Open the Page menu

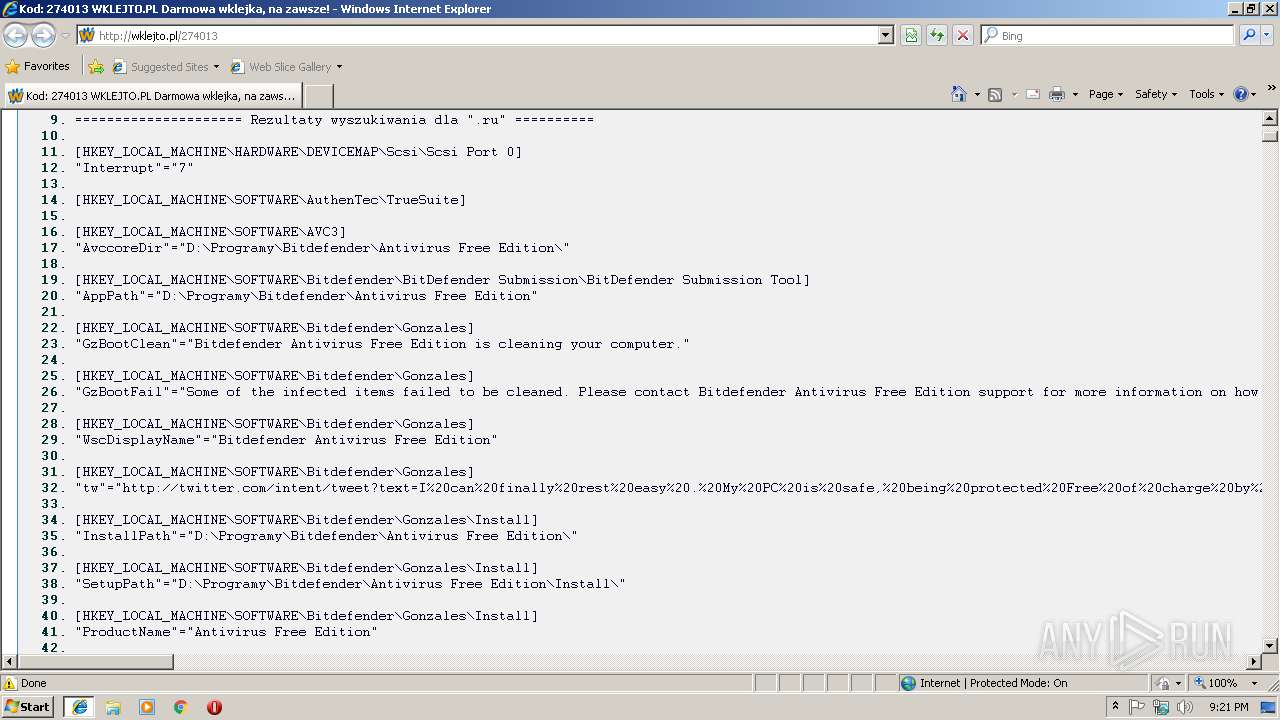pyautogui.click(x=1105, y=94)
